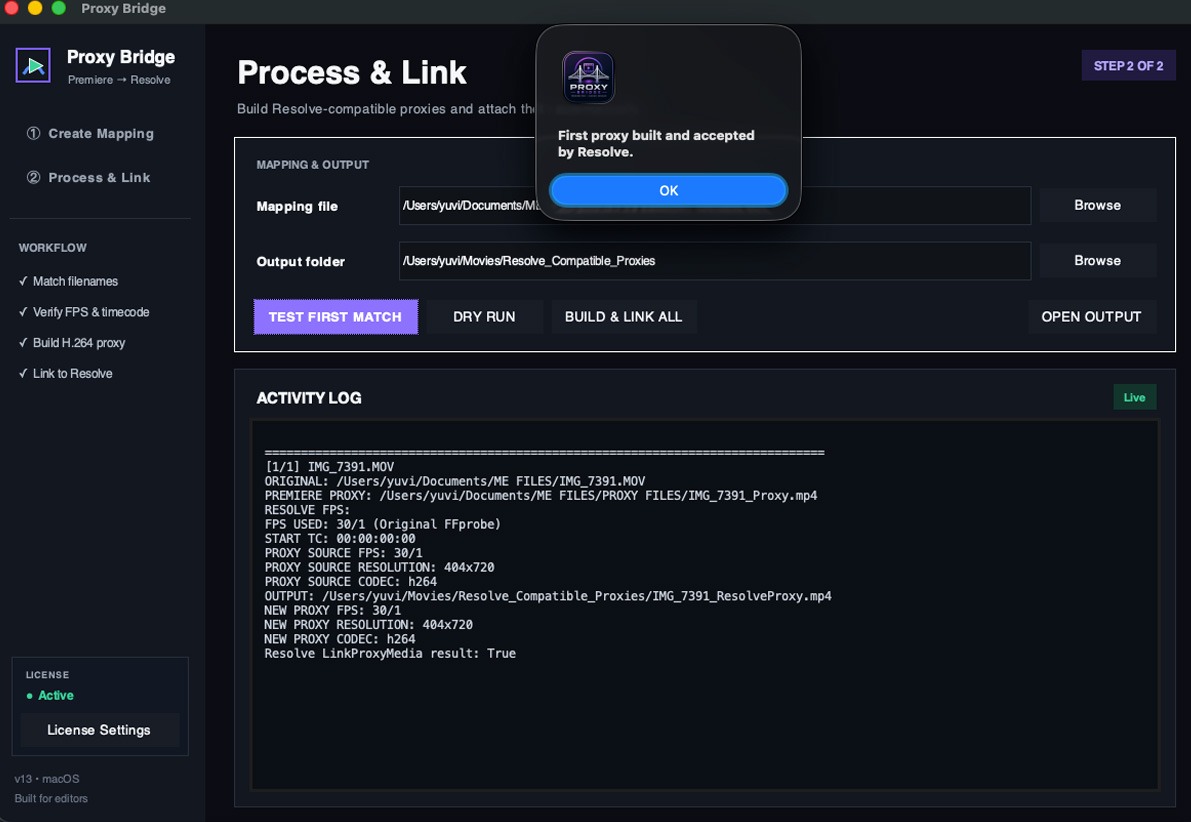Viewport: 1191px width, 822px height.
Task: Click the log line 'FPS USED: 30/1 (Original FFprobe)'
Action: click(382, 524)
